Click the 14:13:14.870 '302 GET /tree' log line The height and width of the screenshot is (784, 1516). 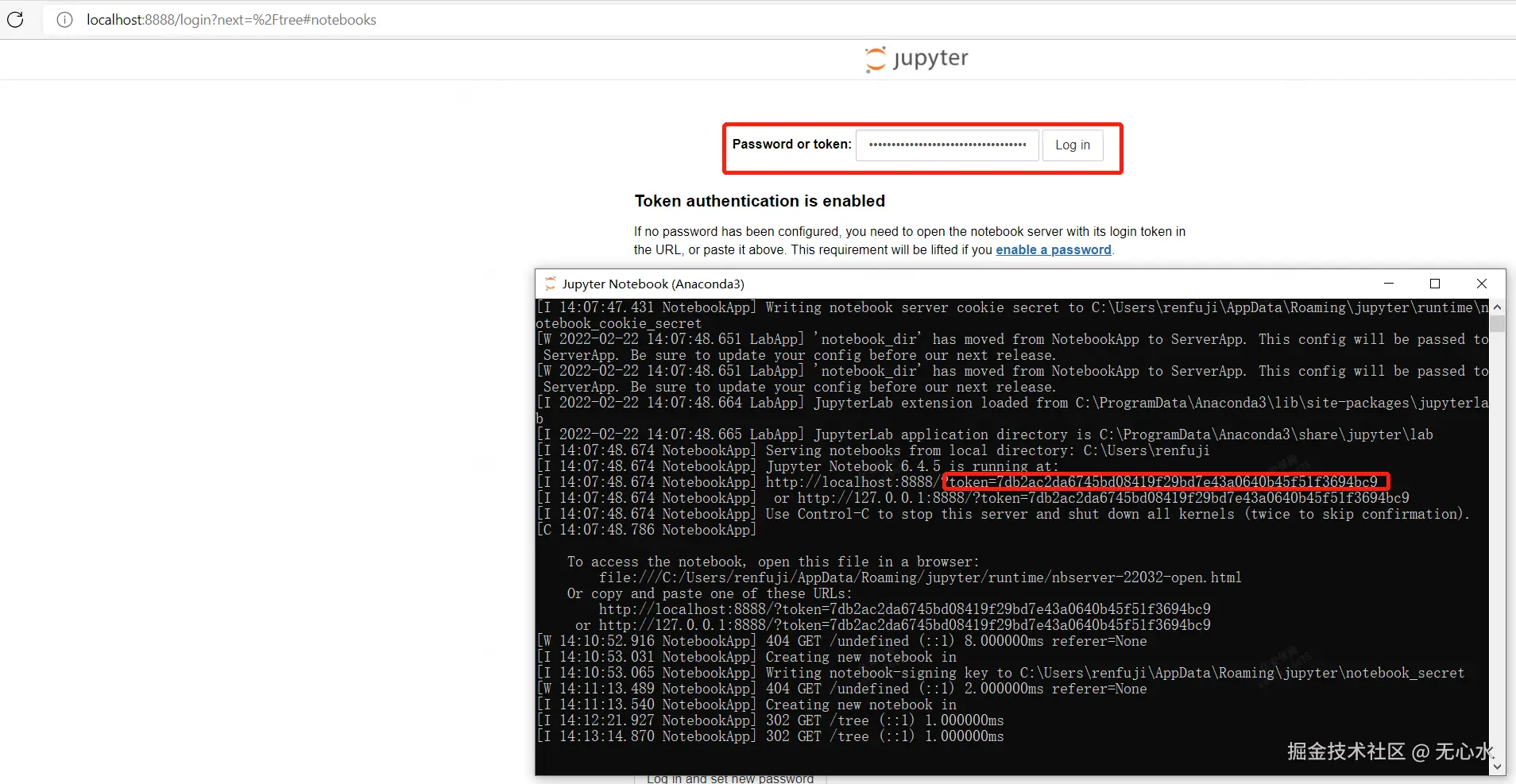[x=770, y=736]
